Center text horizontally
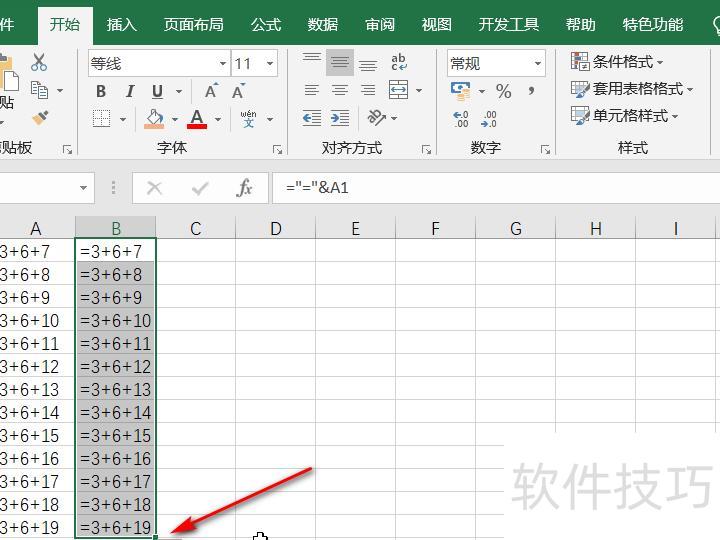This screenshot has height=540, width=720. pyautogui.click(x=340, y=90)
